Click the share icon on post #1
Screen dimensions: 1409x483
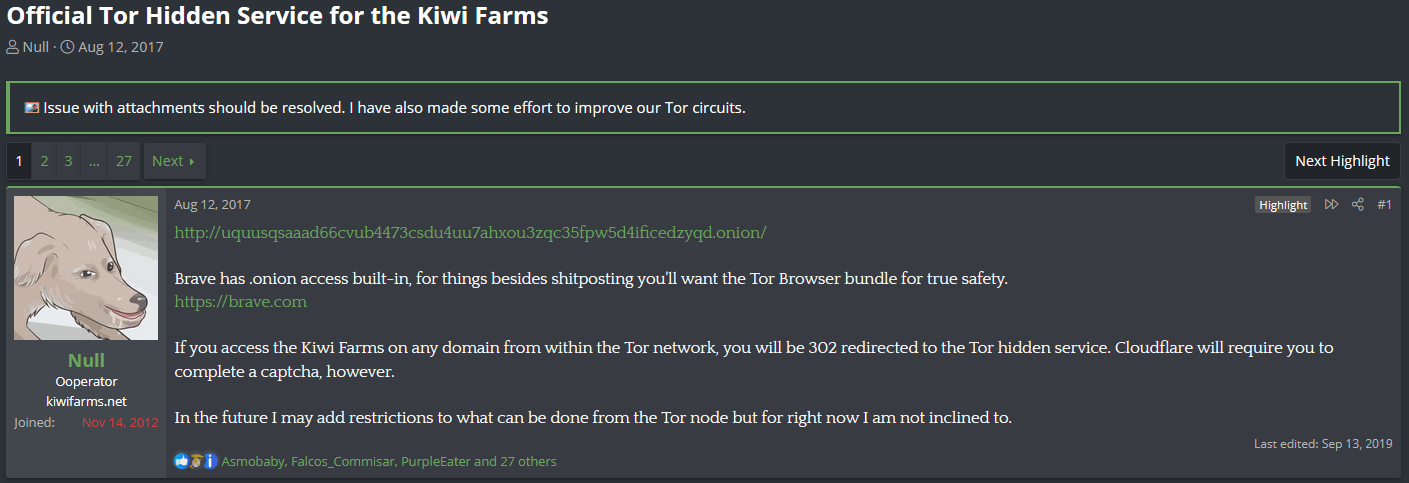1358,204
